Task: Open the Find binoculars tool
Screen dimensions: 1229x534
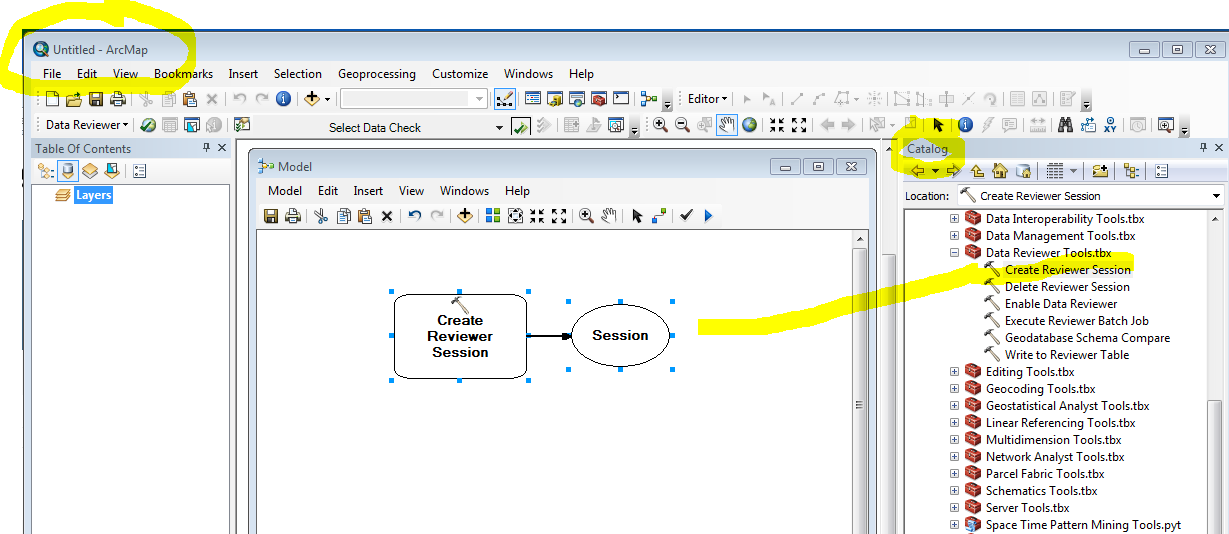Action: pos(1065,125)
